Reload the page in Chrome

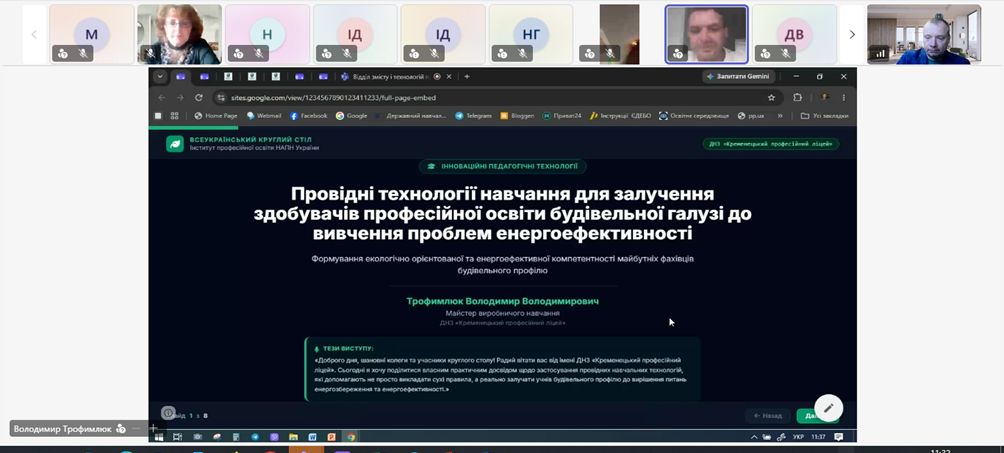click(x=198, y=97)
